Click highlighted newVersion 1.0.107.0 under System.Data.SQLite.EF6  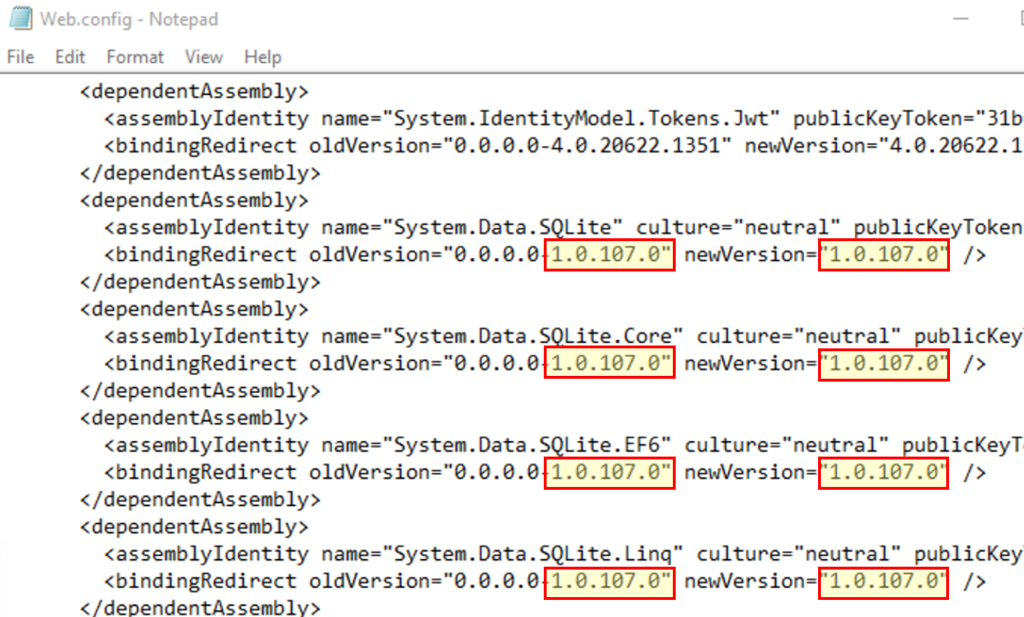click(883, 472)
